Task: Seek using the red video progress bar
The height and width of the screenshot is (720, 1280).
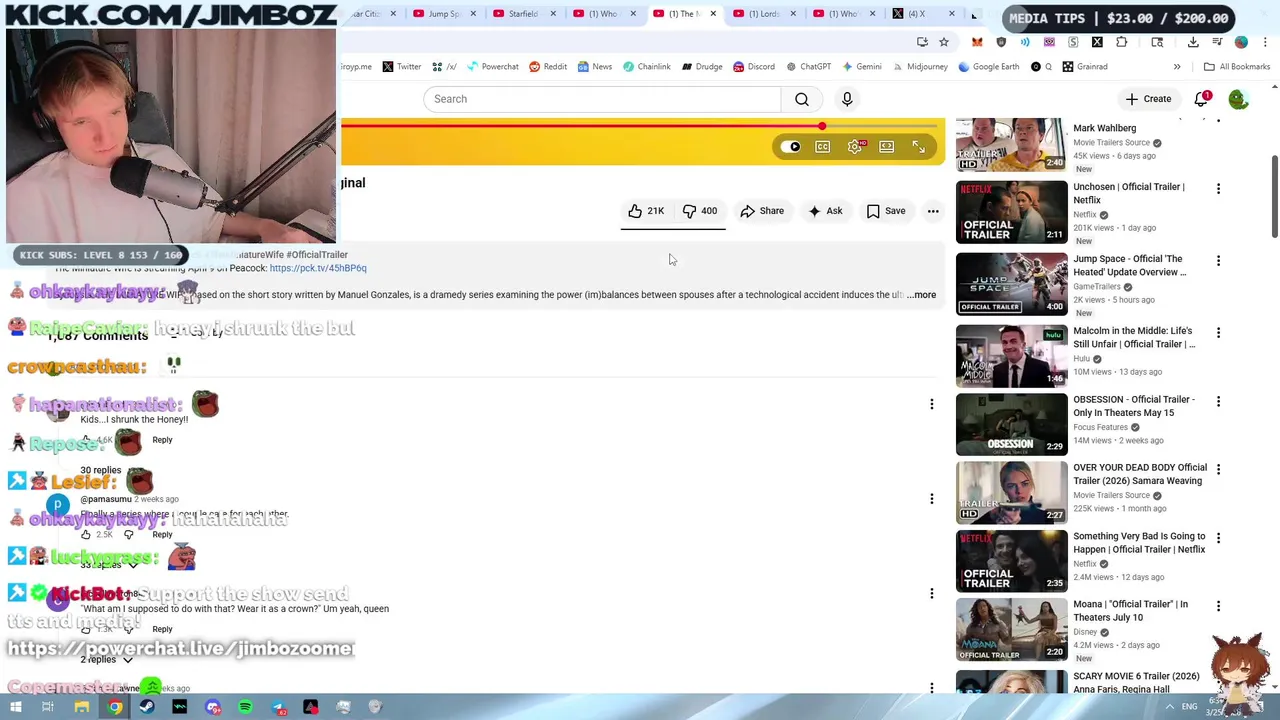Action: [642, 127]
